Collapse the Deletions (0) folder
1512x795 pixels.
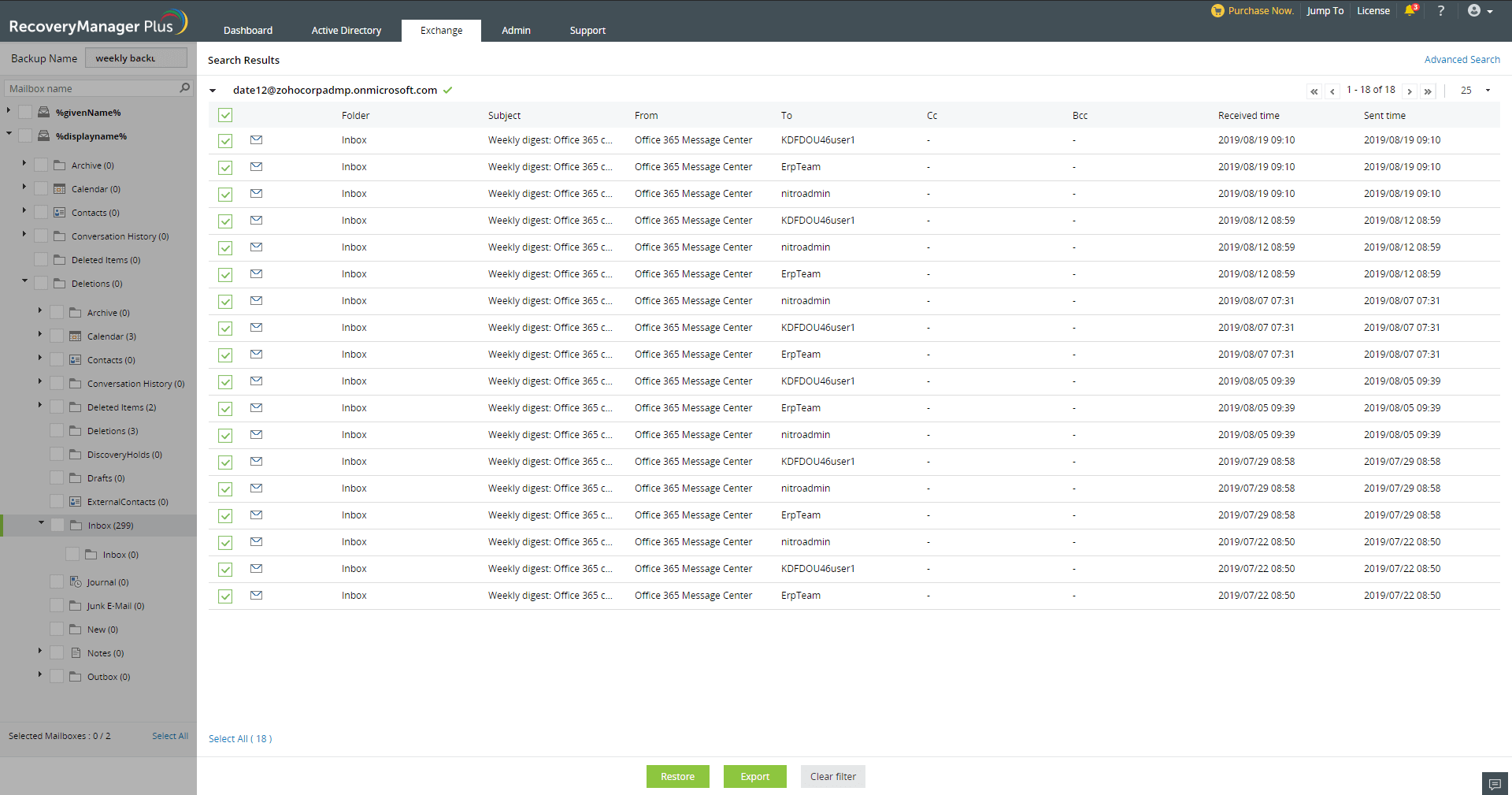click(24, 280)
